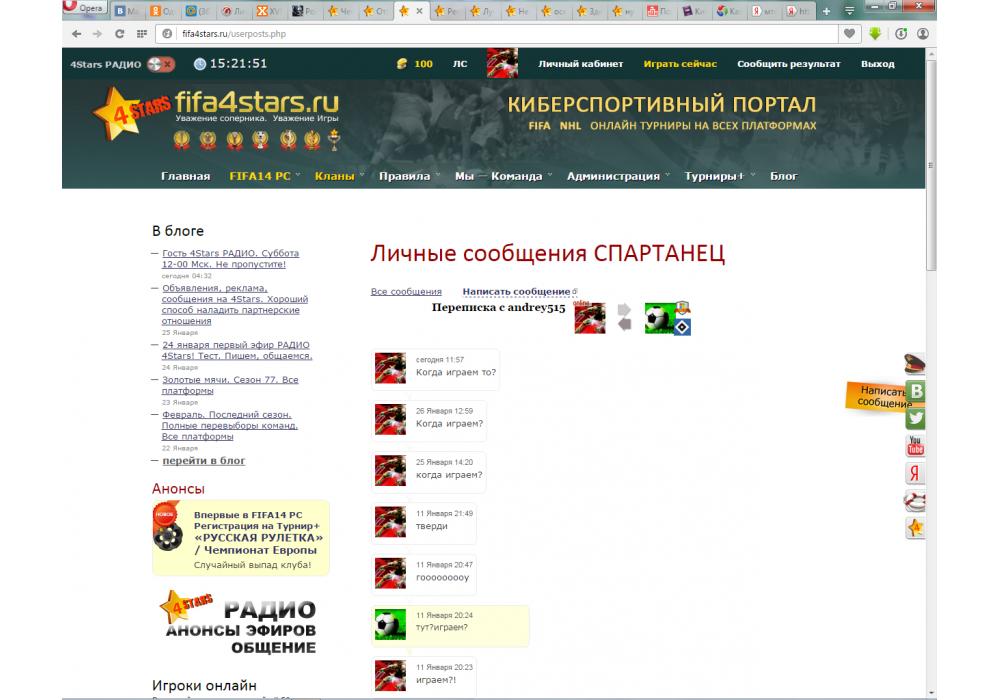The image size is (1000, 700).
Task: Open the Twitter side icon
Action: point(915,419)
